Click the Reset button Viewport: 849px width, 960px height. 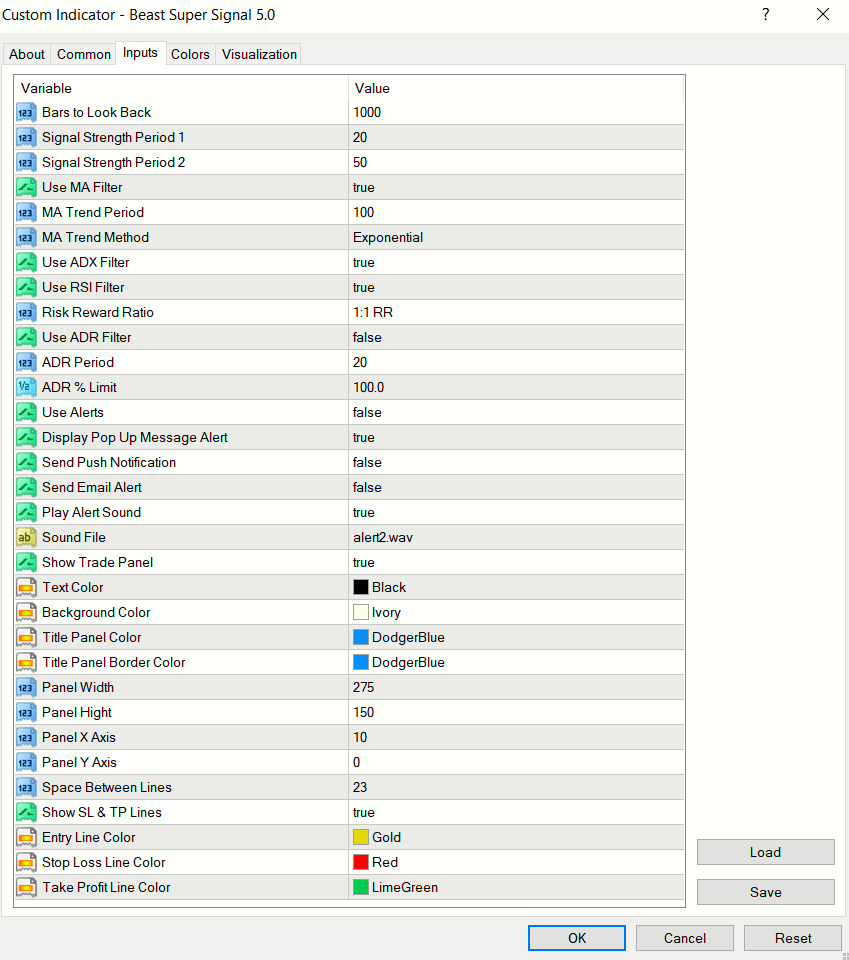793,938
